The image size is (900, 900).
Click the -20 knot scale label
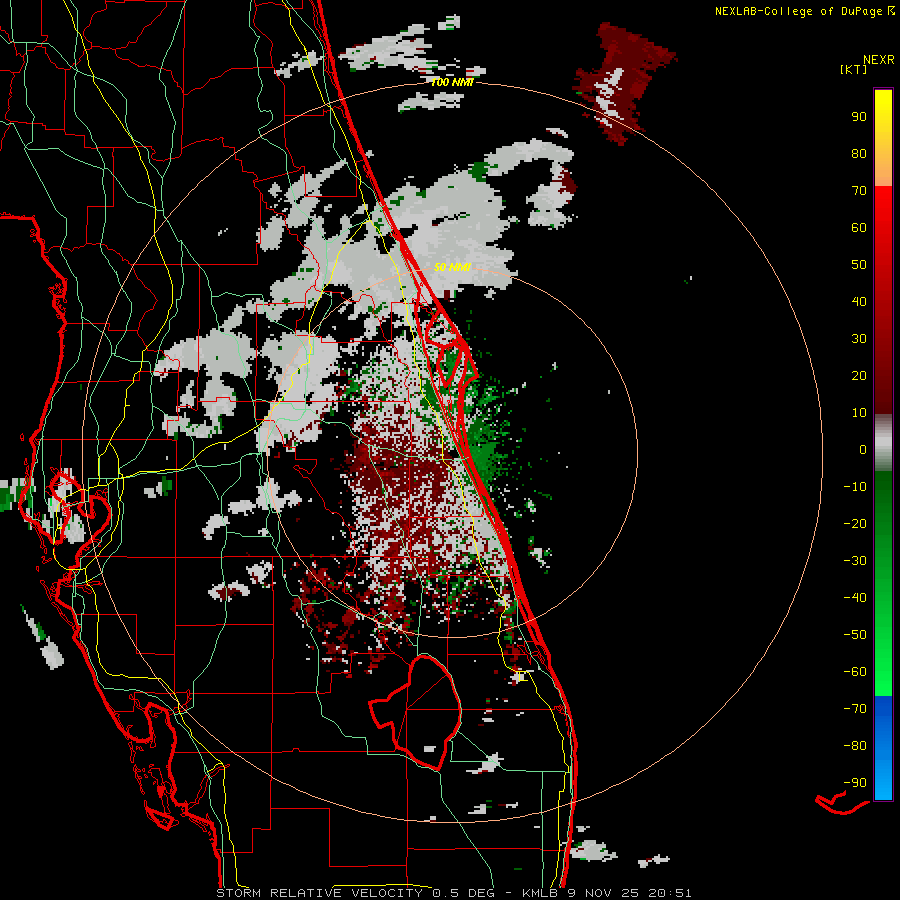pyautogui.click(x=855, y=523)
